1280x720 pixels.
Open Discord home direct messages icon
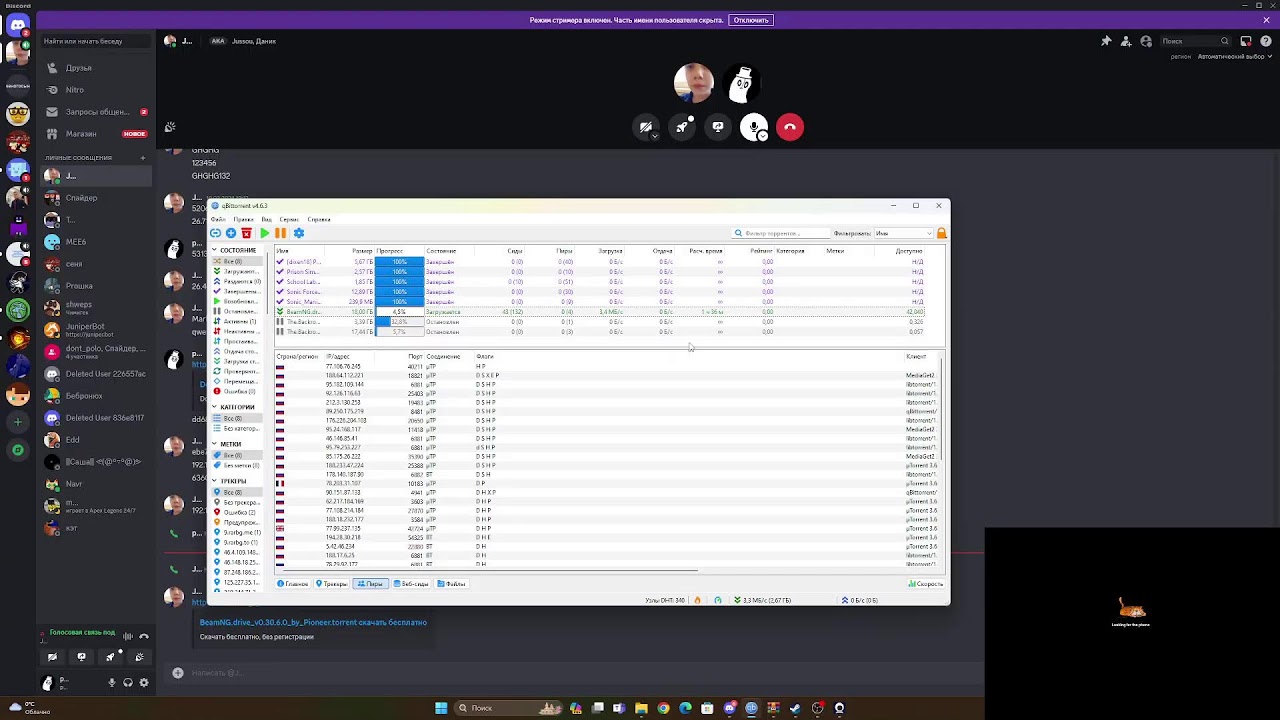tap(18, 25)
